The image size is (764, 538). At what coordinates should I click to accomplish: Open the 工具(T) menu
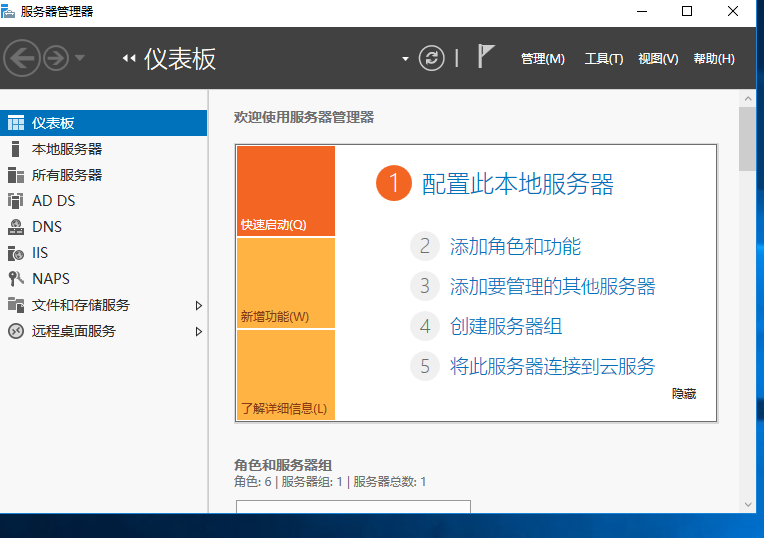[604, 59]
